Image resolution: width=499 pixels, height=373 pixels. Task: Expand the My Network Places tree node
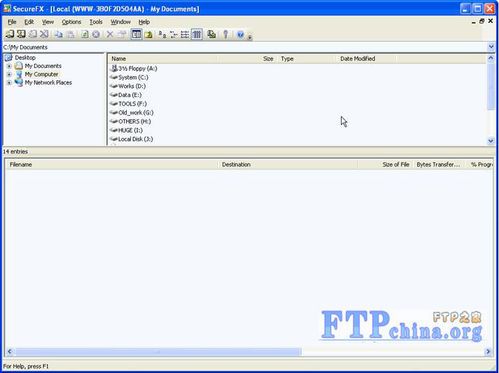9,83
